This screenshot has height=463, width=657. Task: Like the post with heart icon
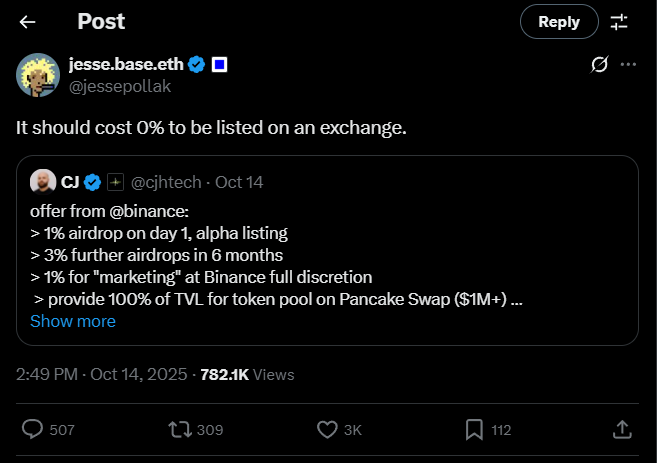coord(326,429)
